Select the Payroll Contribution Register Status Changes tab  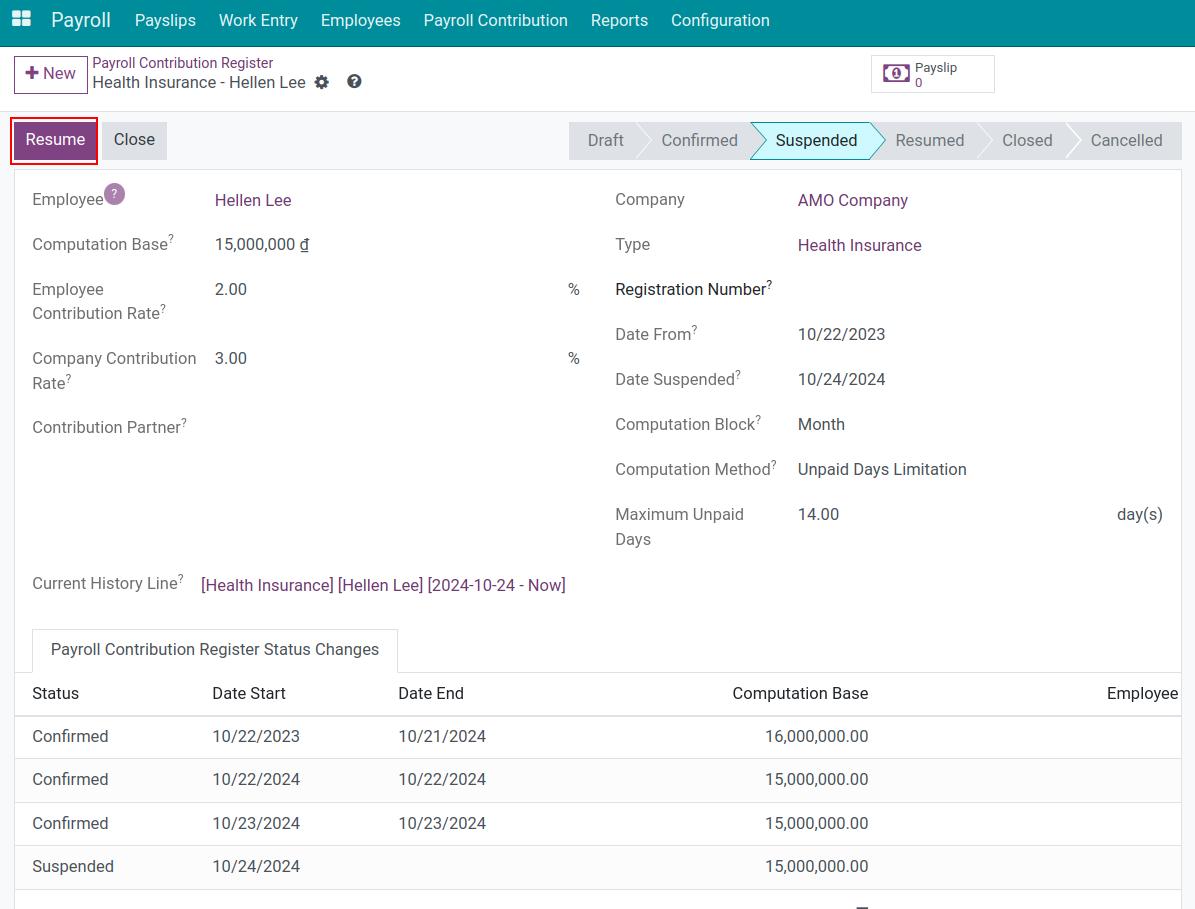coord(215,650)
